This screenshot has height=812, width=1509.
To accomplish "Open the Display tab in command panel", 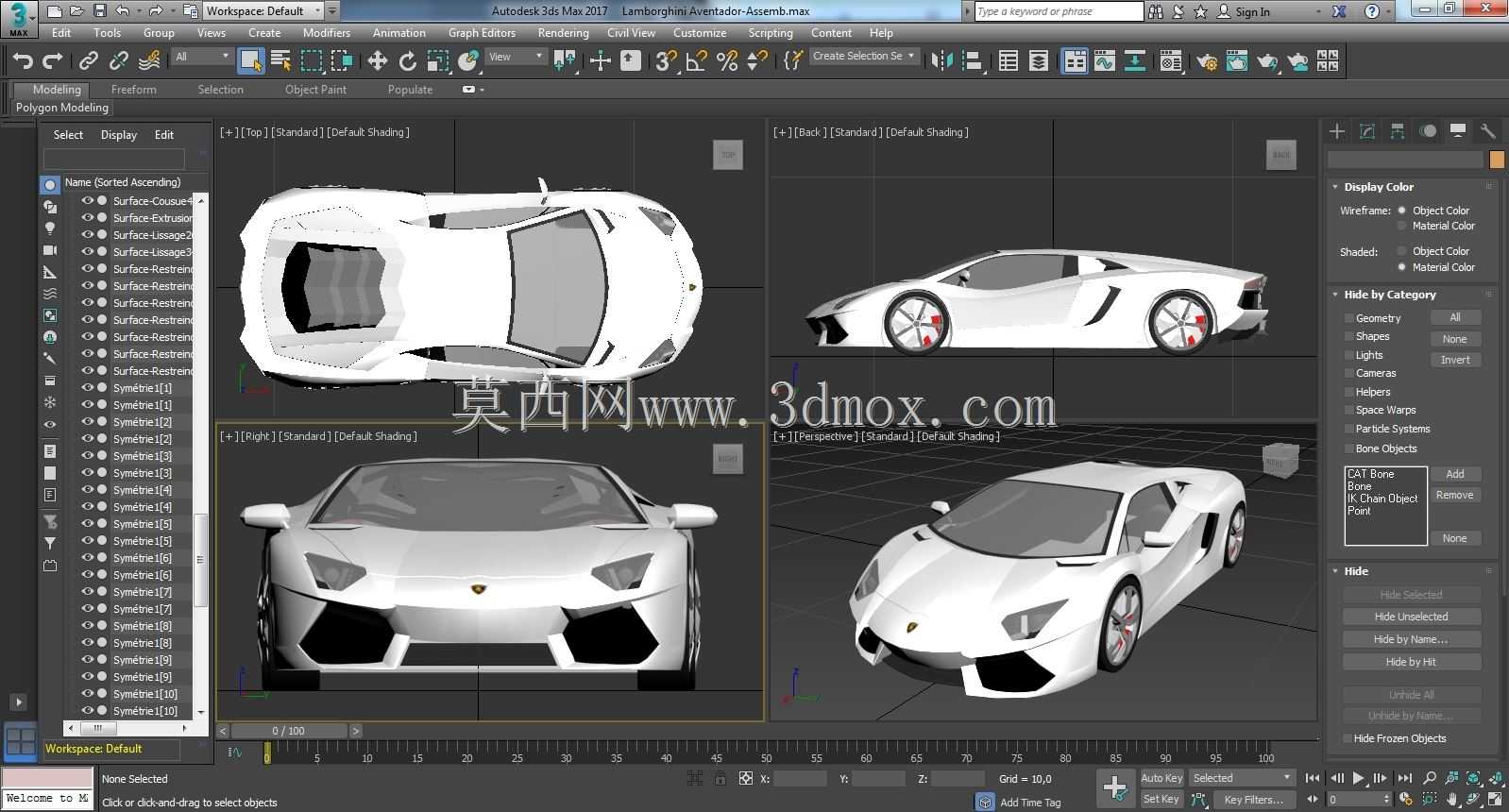I will click(x=1458, y=131).
